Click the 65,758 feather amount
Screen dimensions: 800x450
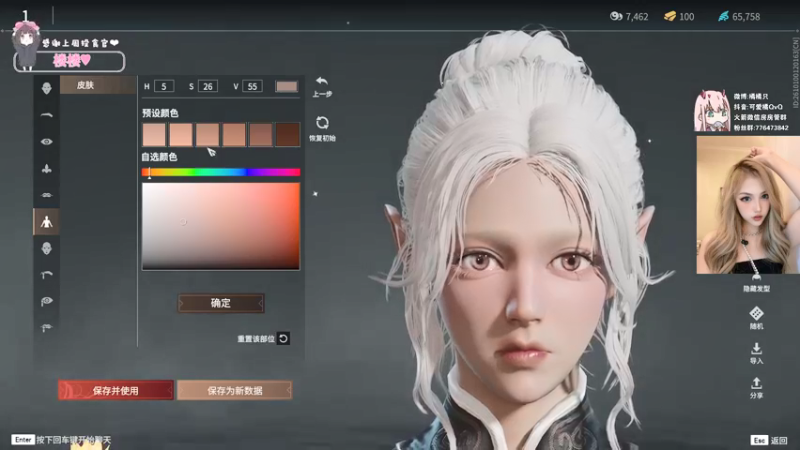[746, 17]
